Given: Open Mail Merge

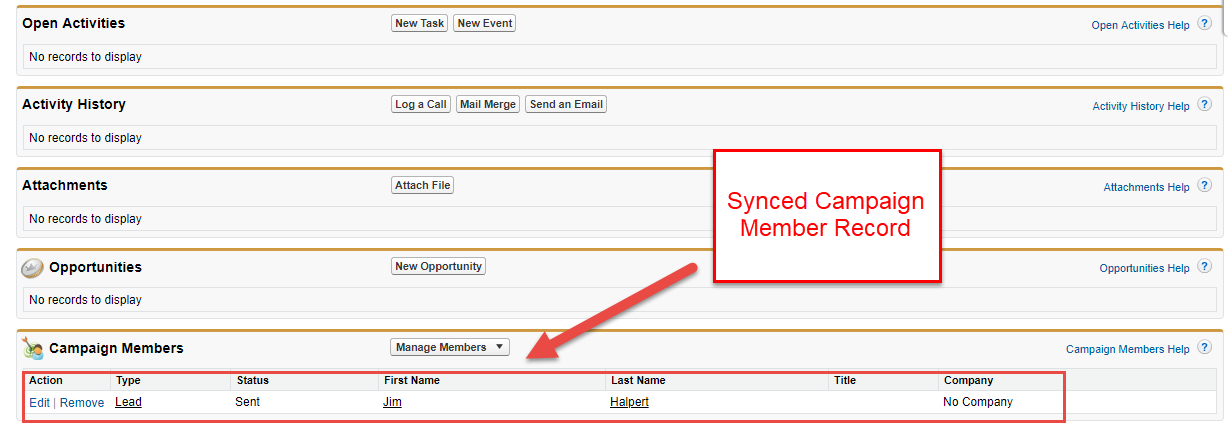Looking at the screenshot, I should tap(488, 104).
